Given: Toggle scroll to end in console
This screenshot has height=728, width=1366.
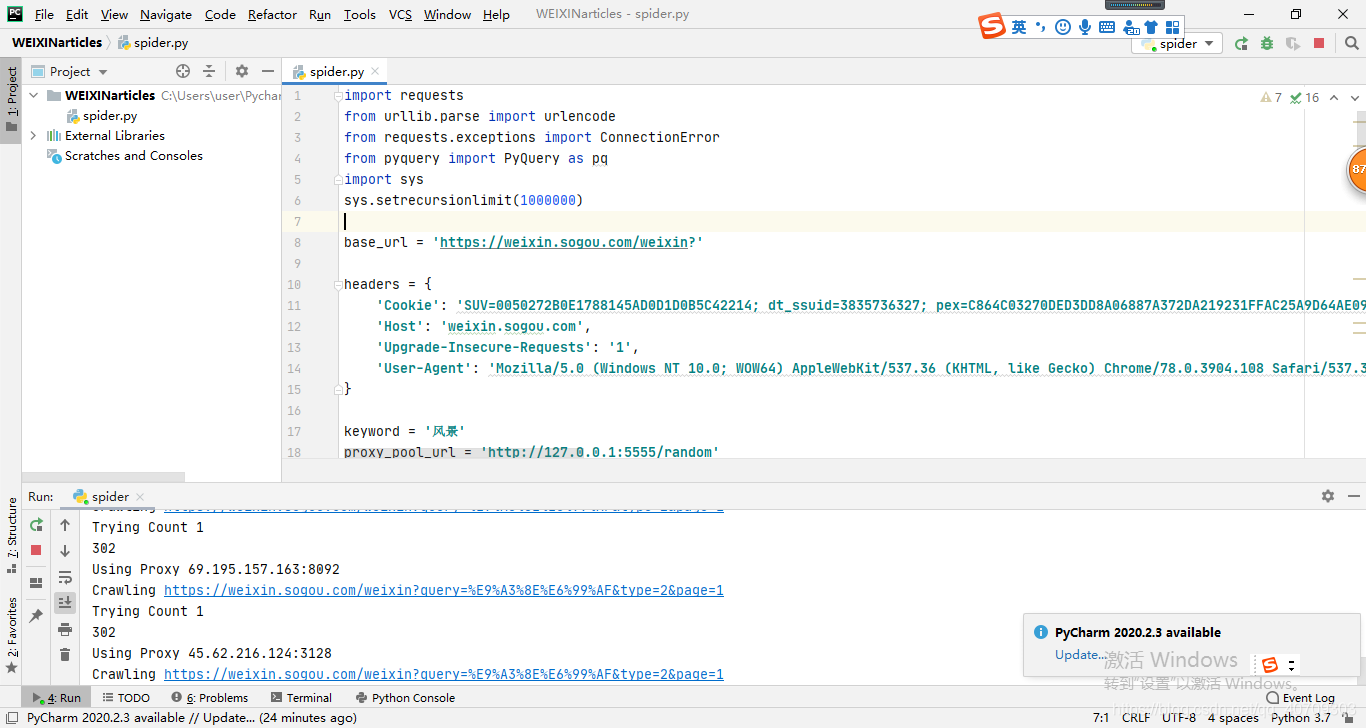Looking at the screenshot, I should 65,602.
